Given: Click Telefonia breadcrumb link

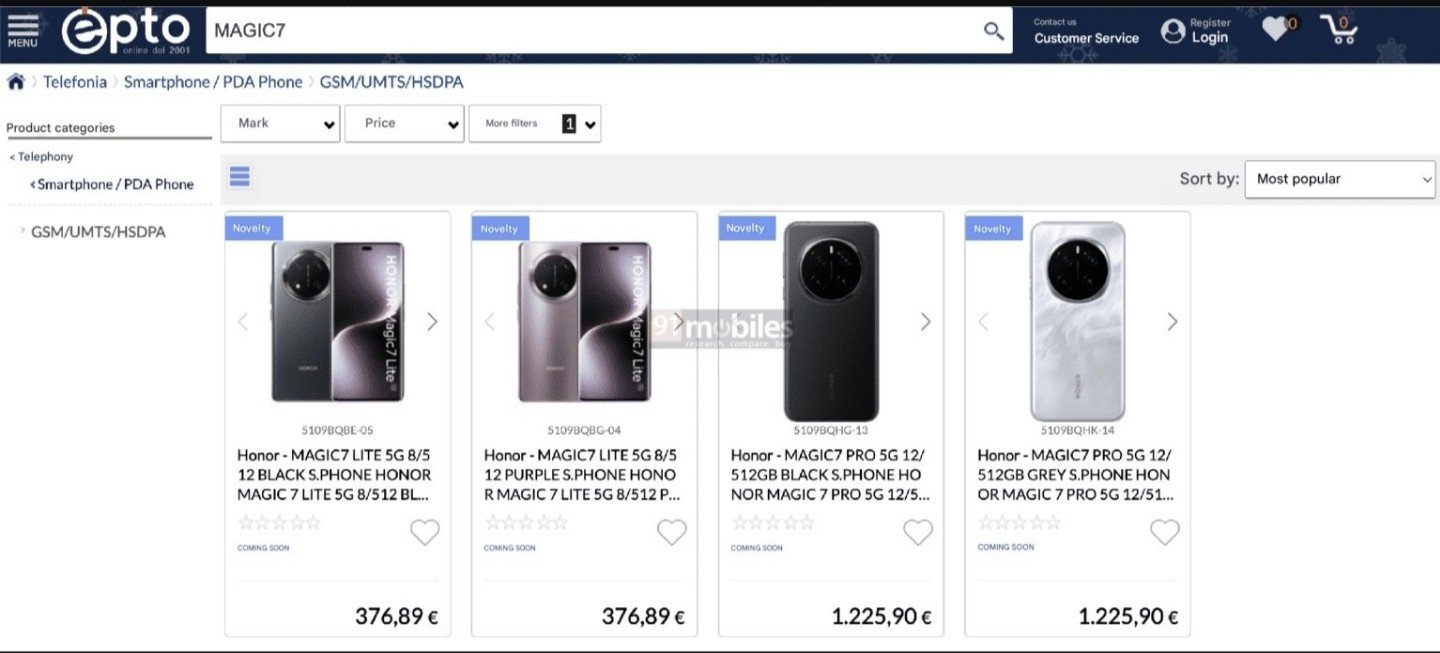Looking at the screenshot, I should click(75, 82).
